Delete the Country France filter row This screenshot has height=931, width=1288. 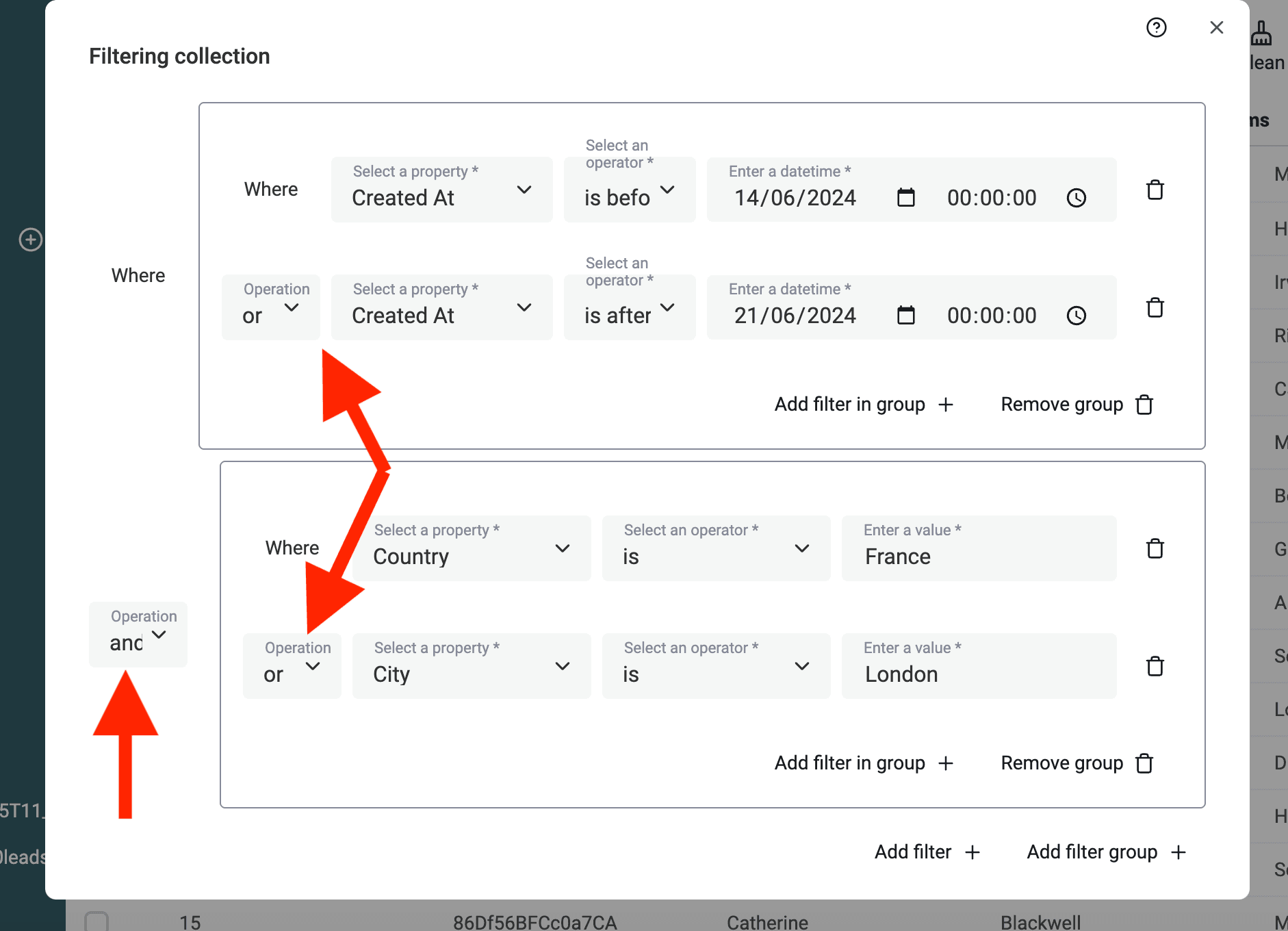[1155, 548]
